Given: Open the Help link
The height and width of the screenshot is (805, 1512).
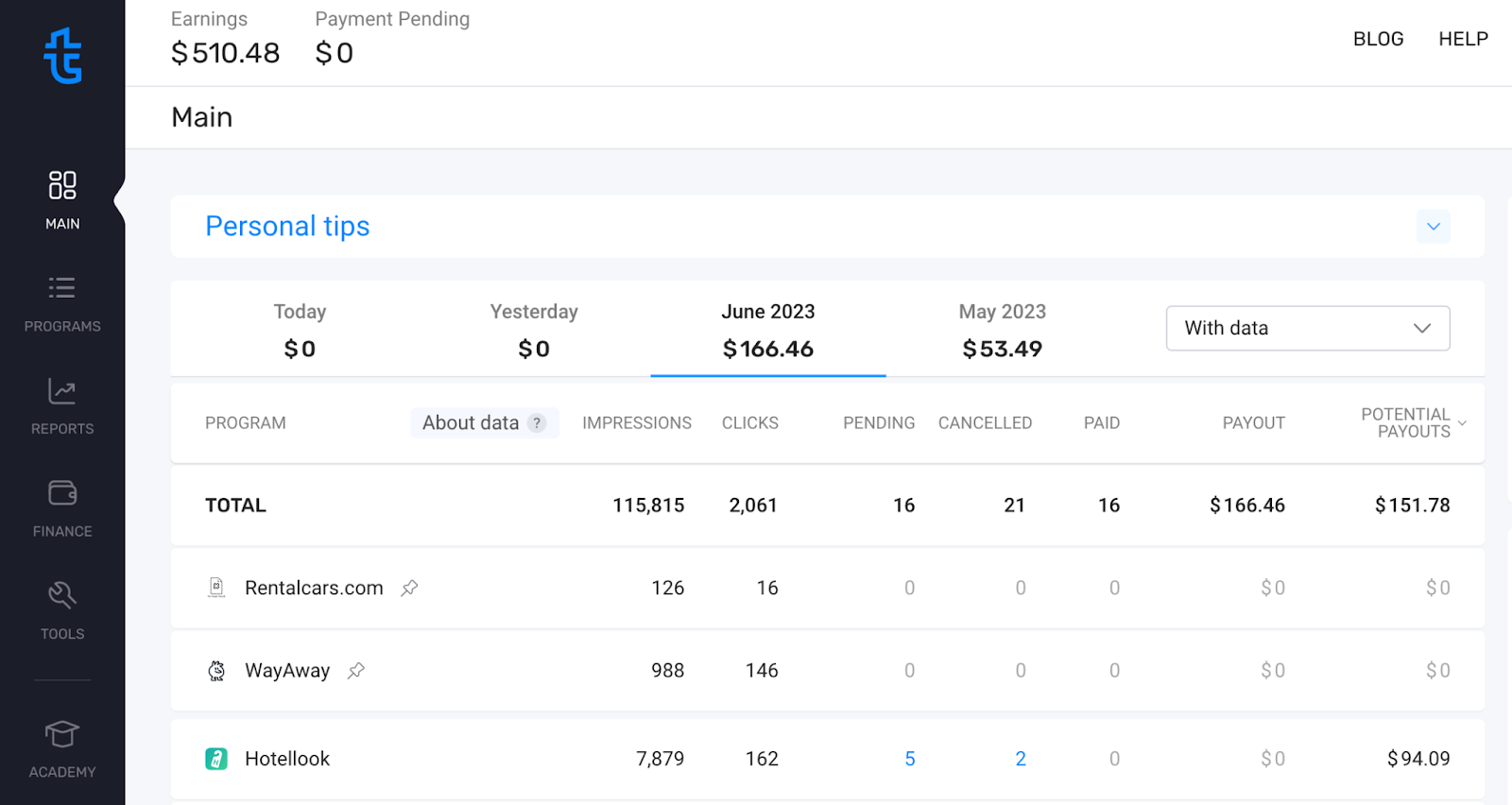Looking at the screenshot, I should point(1463,39).
